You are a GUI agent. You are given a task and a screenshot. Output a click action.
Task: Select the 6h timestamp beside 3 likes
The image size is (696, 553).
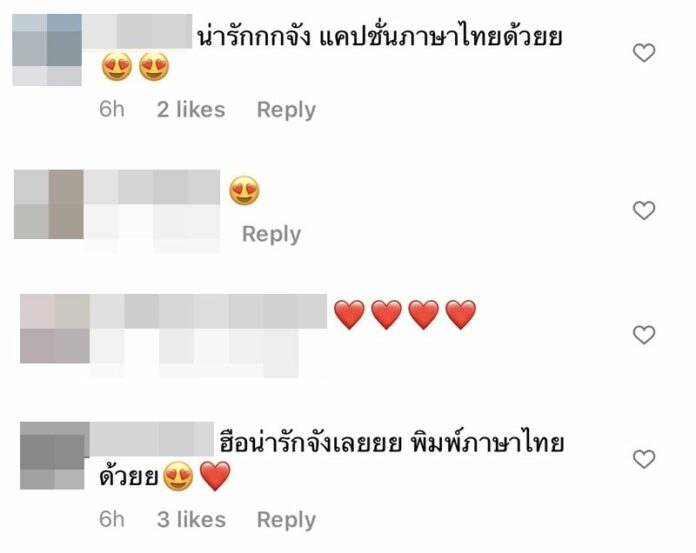[111, 520]
